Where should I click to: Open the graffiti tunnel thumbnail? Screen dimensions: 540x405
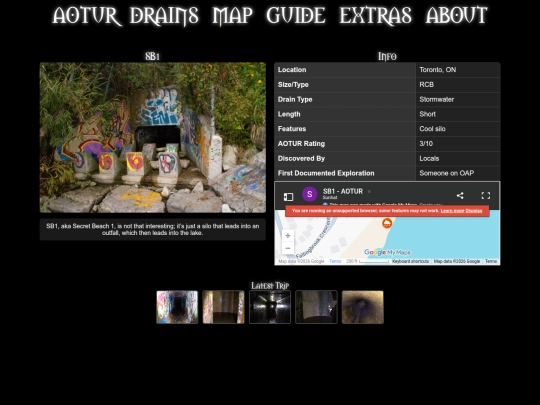click(177, 307)
